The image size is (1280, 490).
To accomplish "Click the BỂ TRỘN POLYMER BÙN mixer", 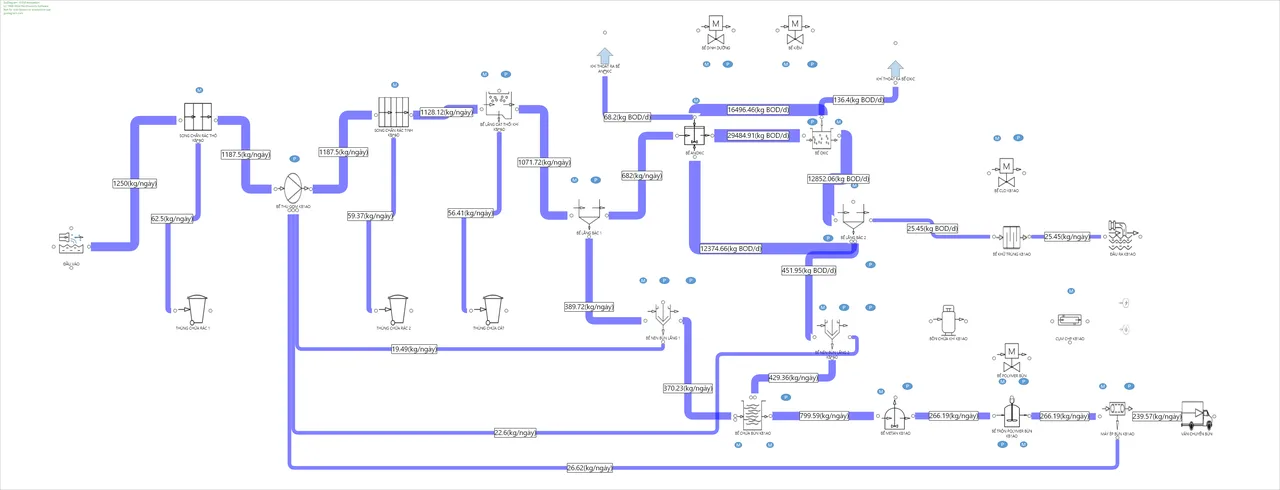I will 1010,413.
